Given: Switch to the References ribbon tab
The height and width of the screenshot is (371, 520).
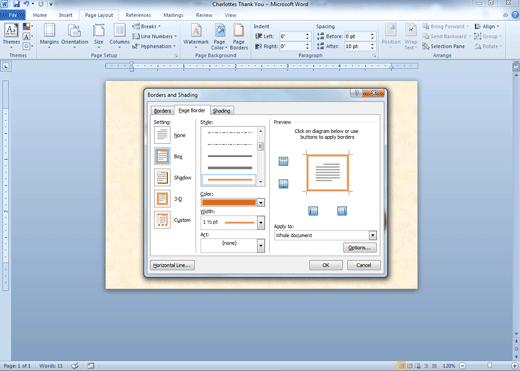Looking at the screenshot, I should 138,15.
